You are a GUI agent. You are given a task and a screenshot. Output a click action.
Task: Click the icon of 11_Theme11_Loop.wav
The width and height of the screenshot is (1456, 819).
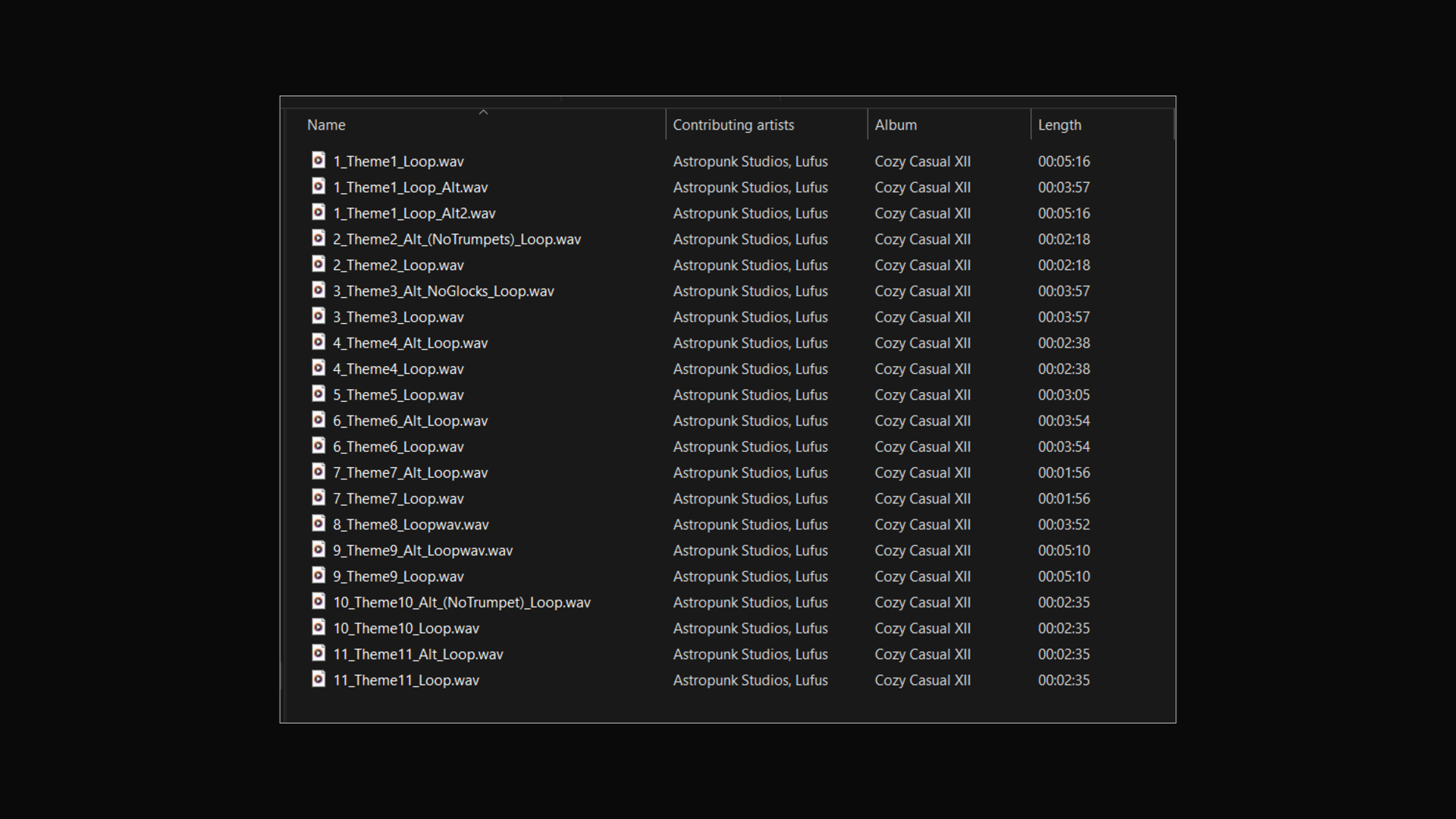(x=318, y=679)
